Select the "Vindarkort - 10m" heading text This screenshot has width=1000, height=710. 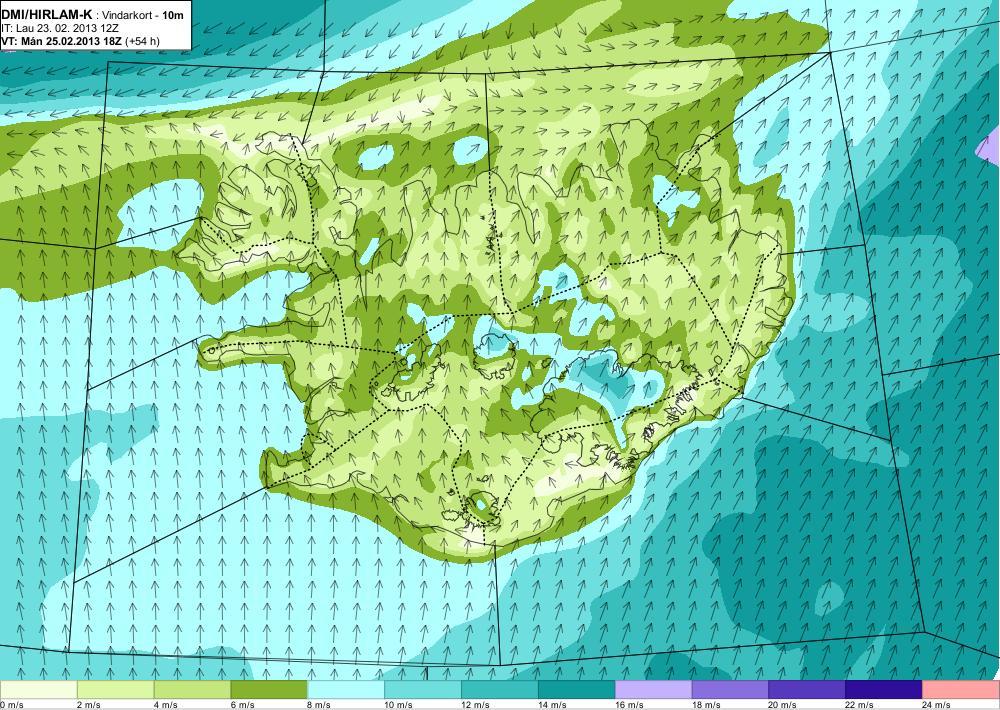click(143, 13)
